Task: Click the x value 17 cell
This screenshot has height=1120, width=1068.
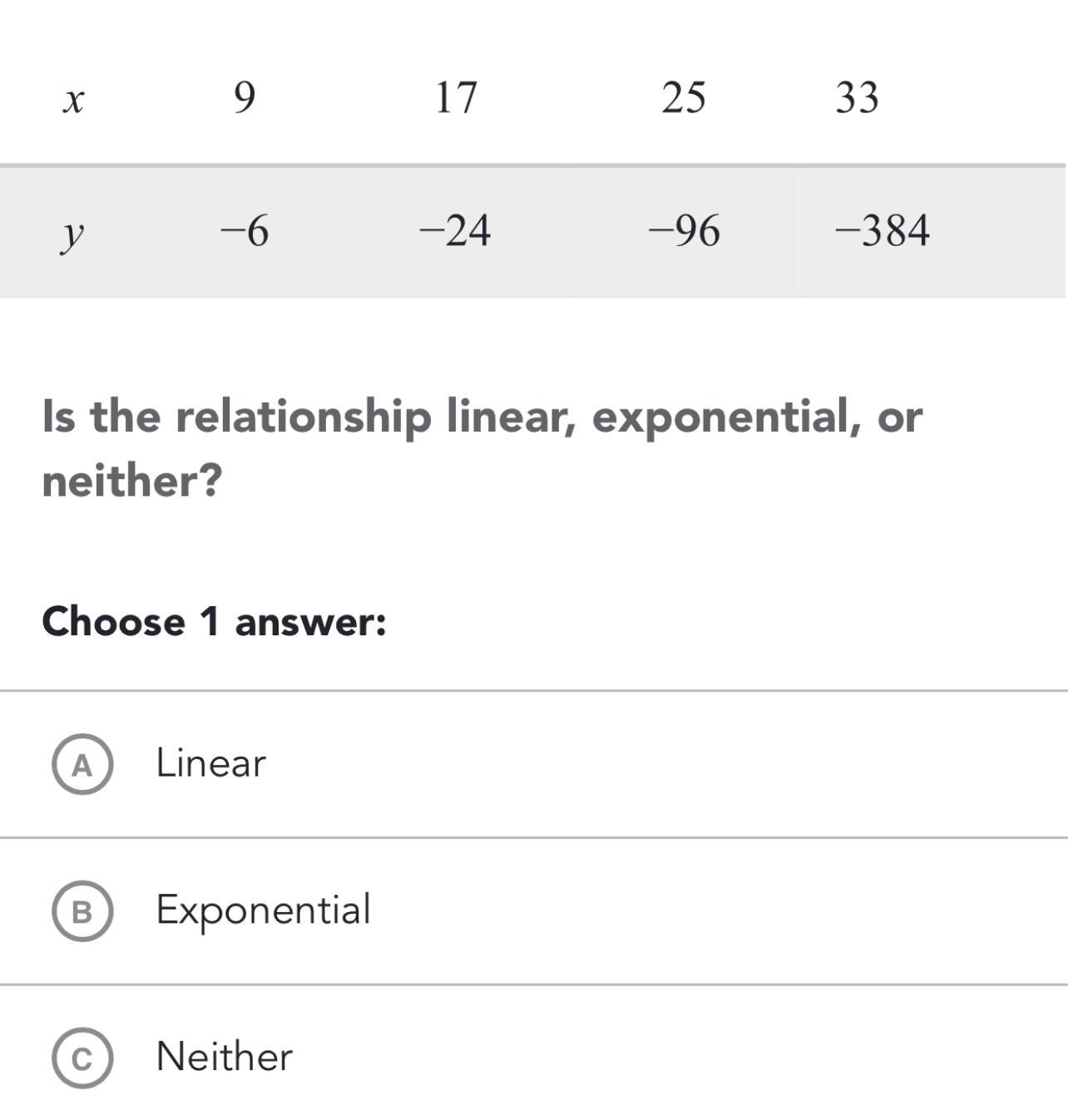Action: coord(456,97)
